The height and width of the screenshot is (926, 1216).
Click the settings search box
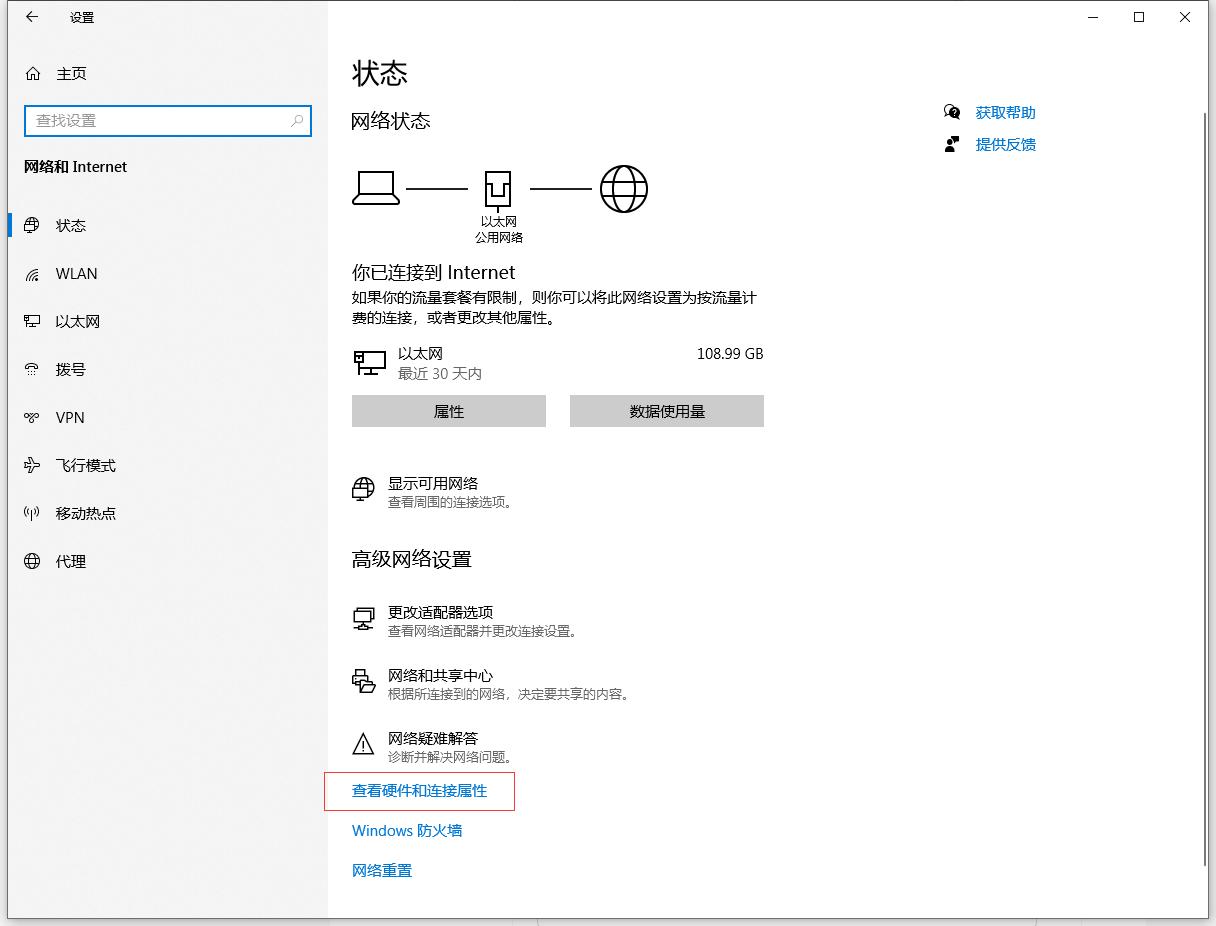click(x=167, y=120)
